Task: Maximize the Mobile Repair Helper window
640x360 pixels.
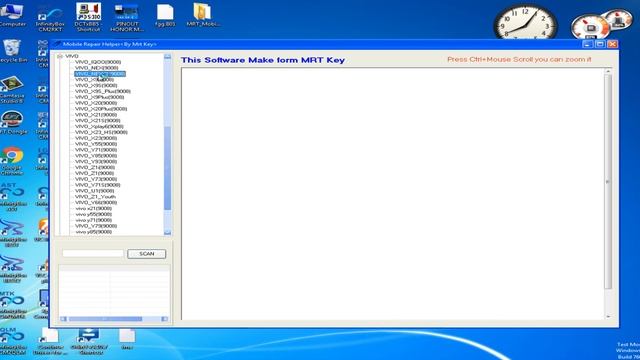Action: (600, 44)
